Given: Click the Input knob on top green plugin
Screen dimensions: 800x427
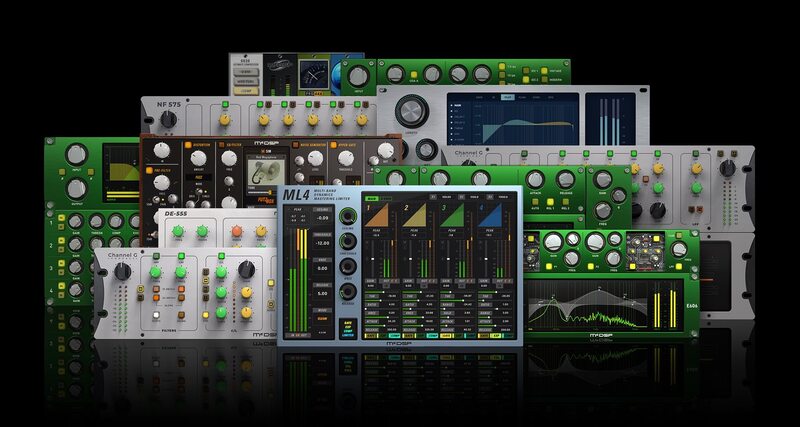Looking at the screenshot, I should coord(358,76).
